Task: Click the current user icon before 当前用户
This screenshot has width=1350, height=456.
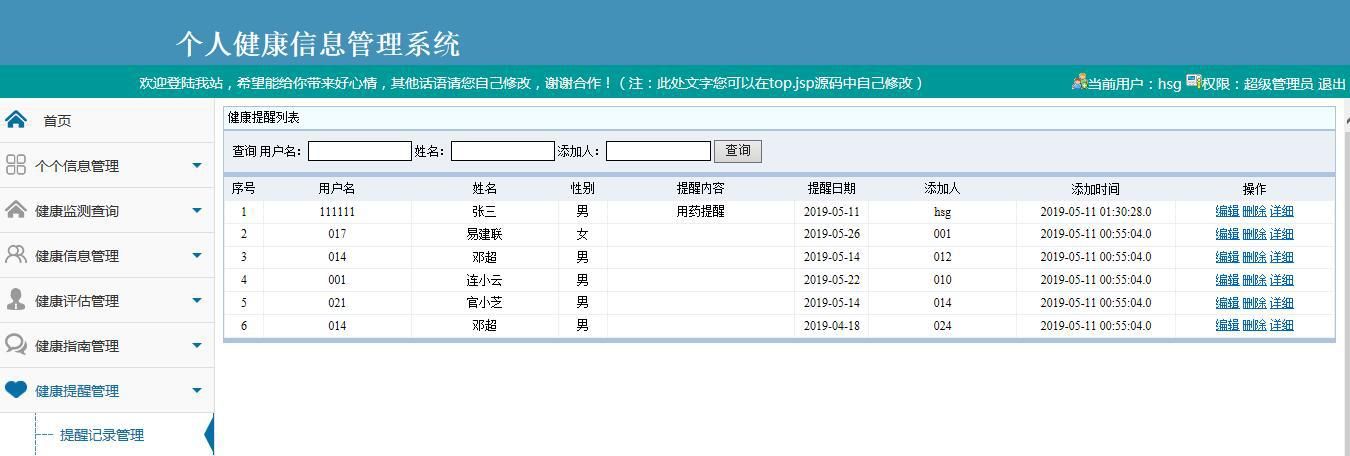Action: [1079, 82]
